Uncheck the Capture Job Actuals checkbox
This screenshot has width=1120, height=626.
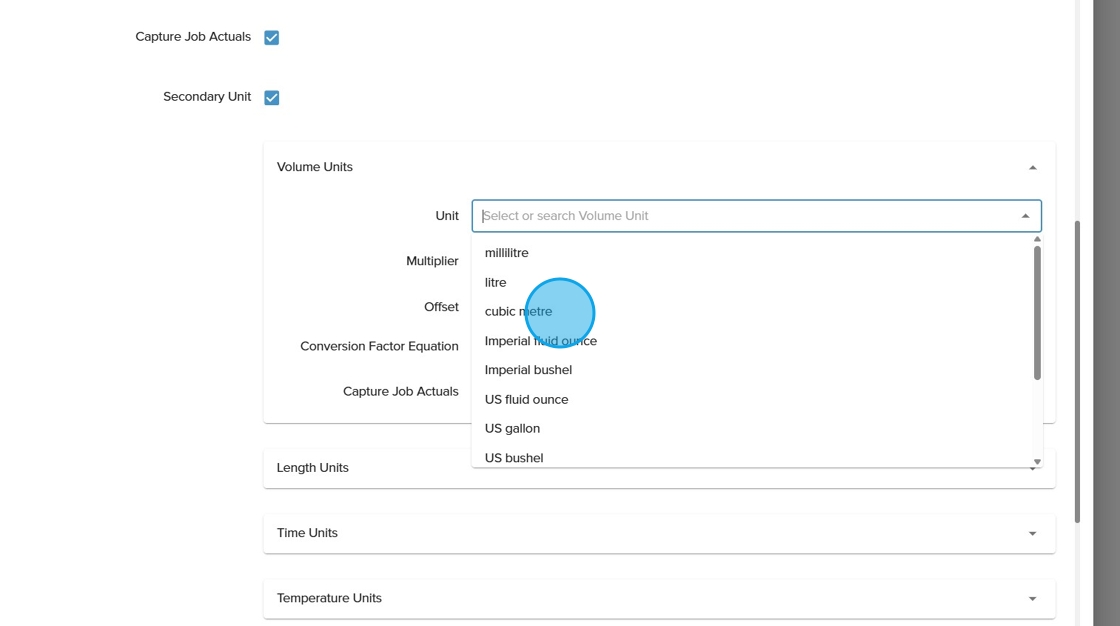click(x=271, y=38)
